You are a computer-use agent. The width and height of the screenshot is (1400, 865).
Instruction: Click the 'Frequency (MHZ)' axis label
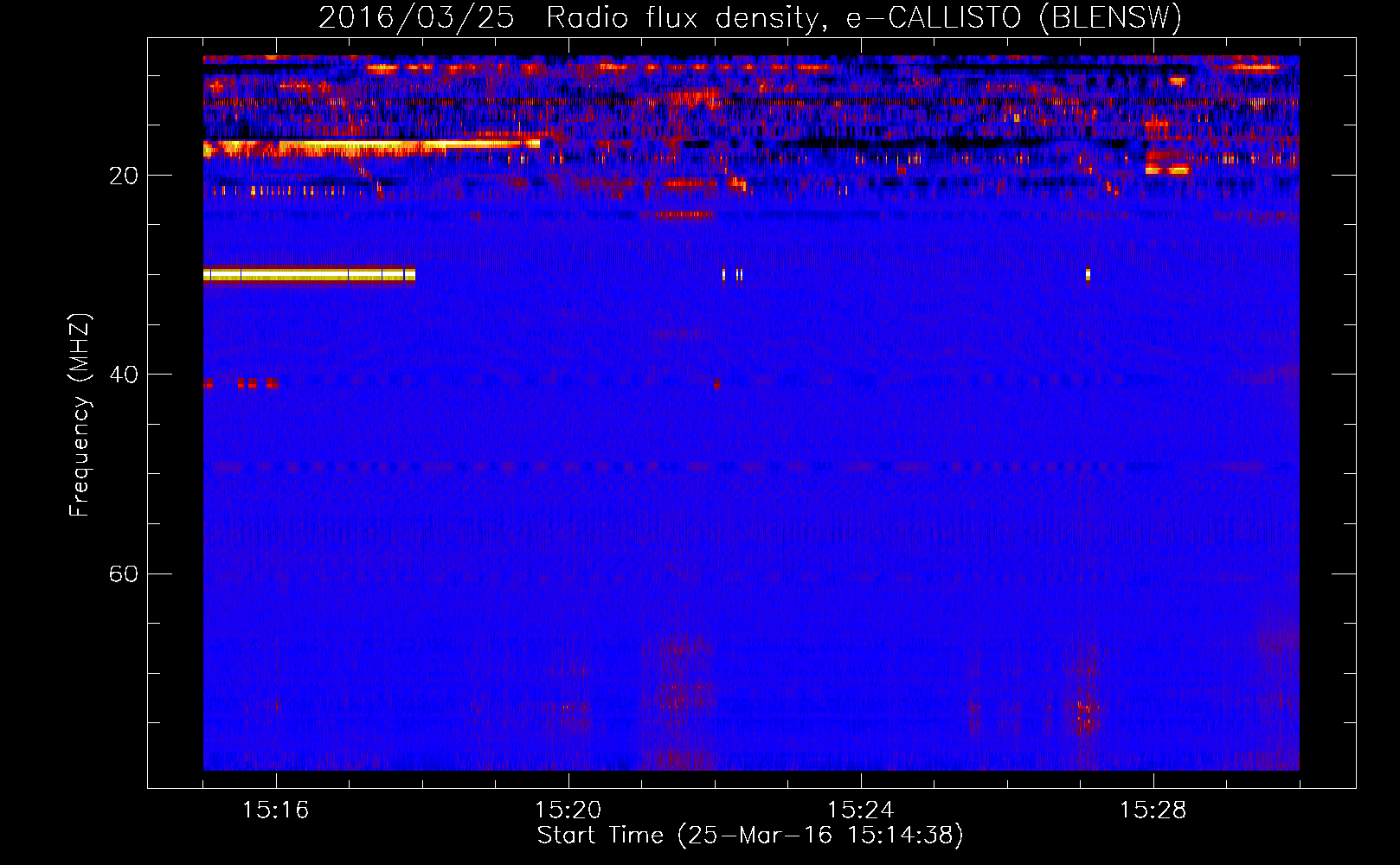80,415
